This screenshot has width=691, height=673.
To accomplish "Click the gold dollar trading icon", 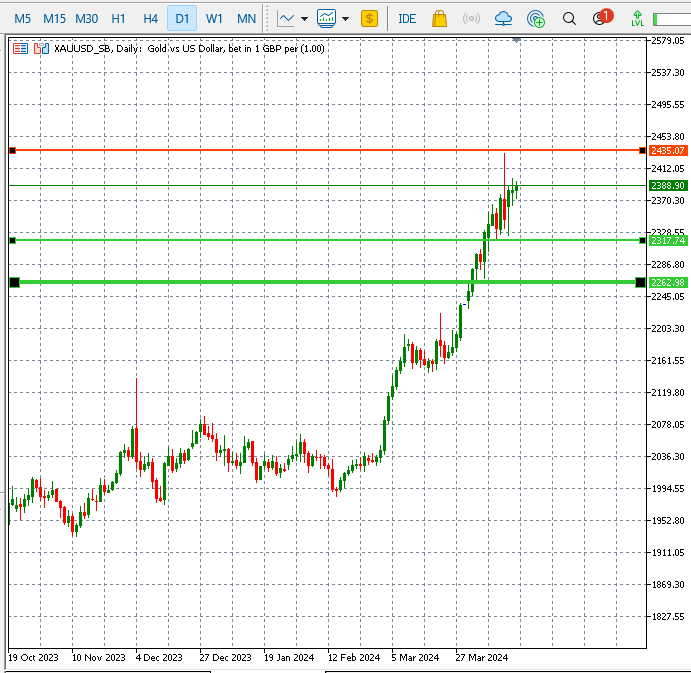I will pyautogui.click(x=370, y=18).
